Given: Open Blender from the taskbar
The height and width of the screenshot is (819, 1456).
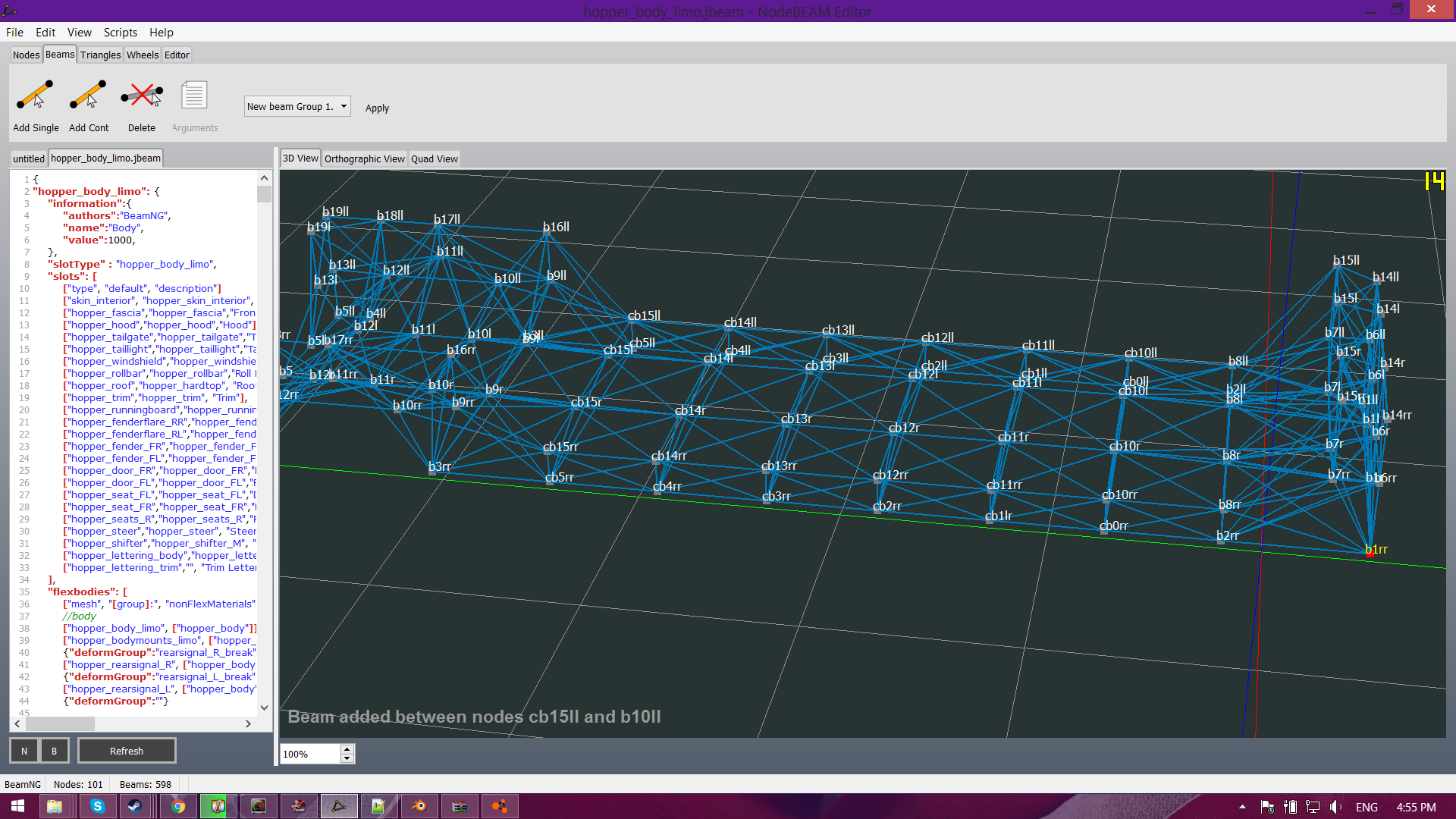Looking at the screenshot, I should (419, 806).
